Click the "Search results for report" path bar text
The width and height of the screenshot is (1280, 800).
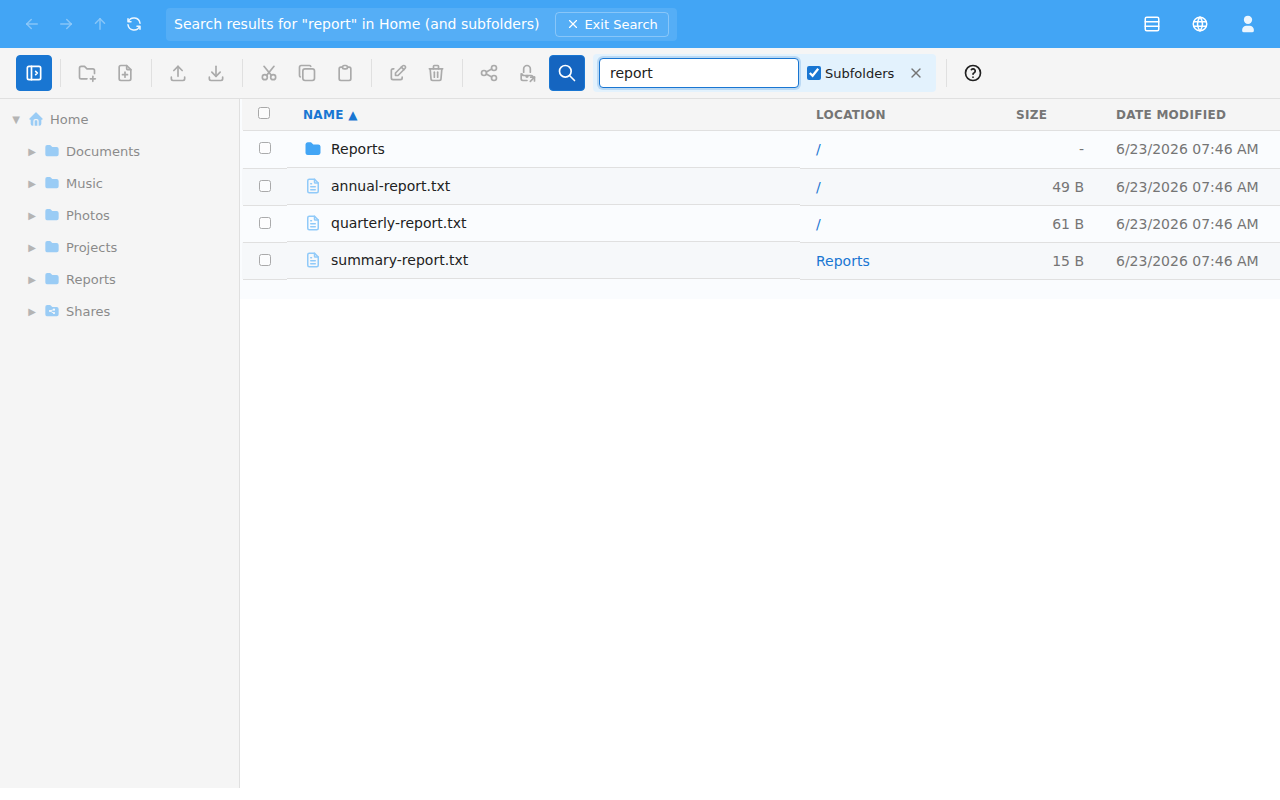point(357,24)
